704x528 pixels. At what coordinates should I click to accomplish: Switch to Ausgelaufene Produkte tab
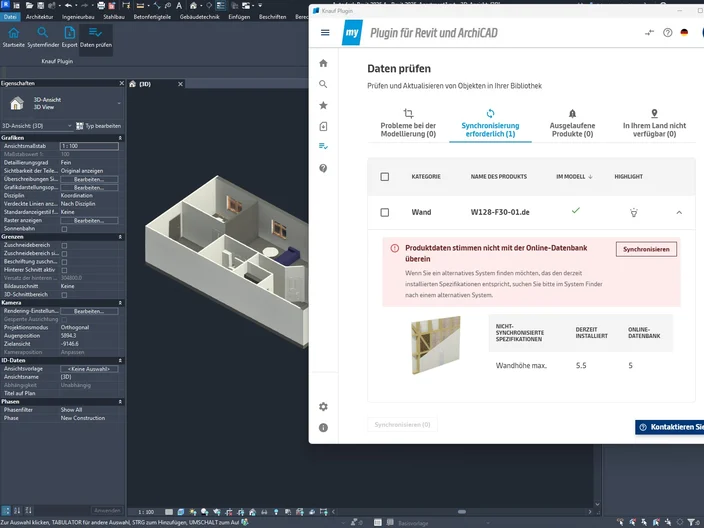click(x=572, y=123)
